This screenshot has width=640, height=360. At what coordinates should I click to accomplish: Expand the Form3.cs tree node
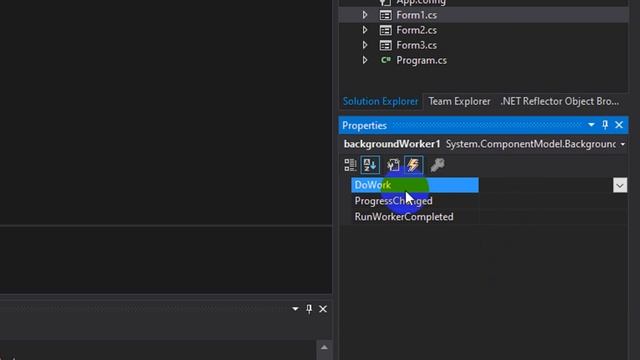tap(365, 45)
